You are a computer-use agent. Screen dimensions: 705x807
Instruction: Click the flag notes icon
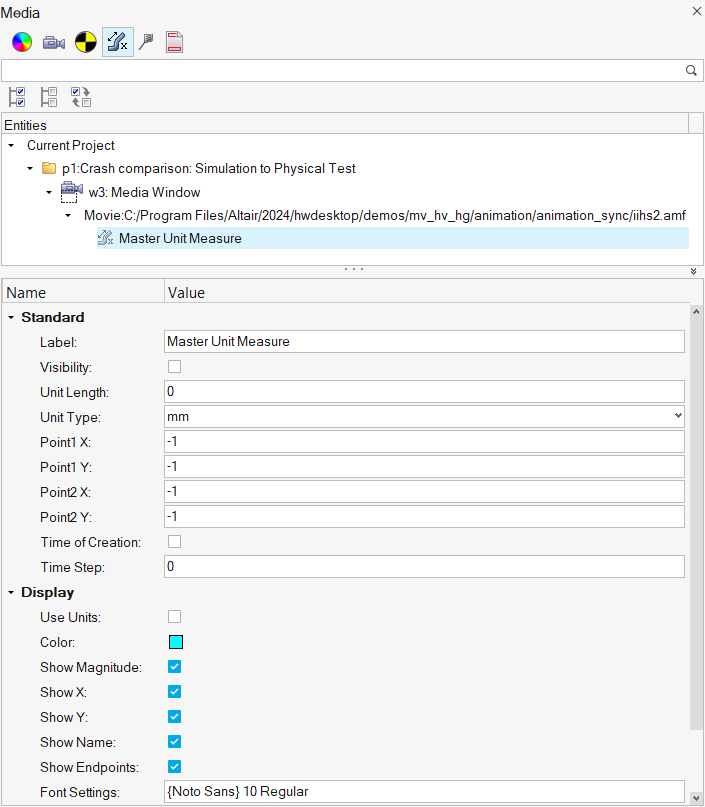[146, 42]
